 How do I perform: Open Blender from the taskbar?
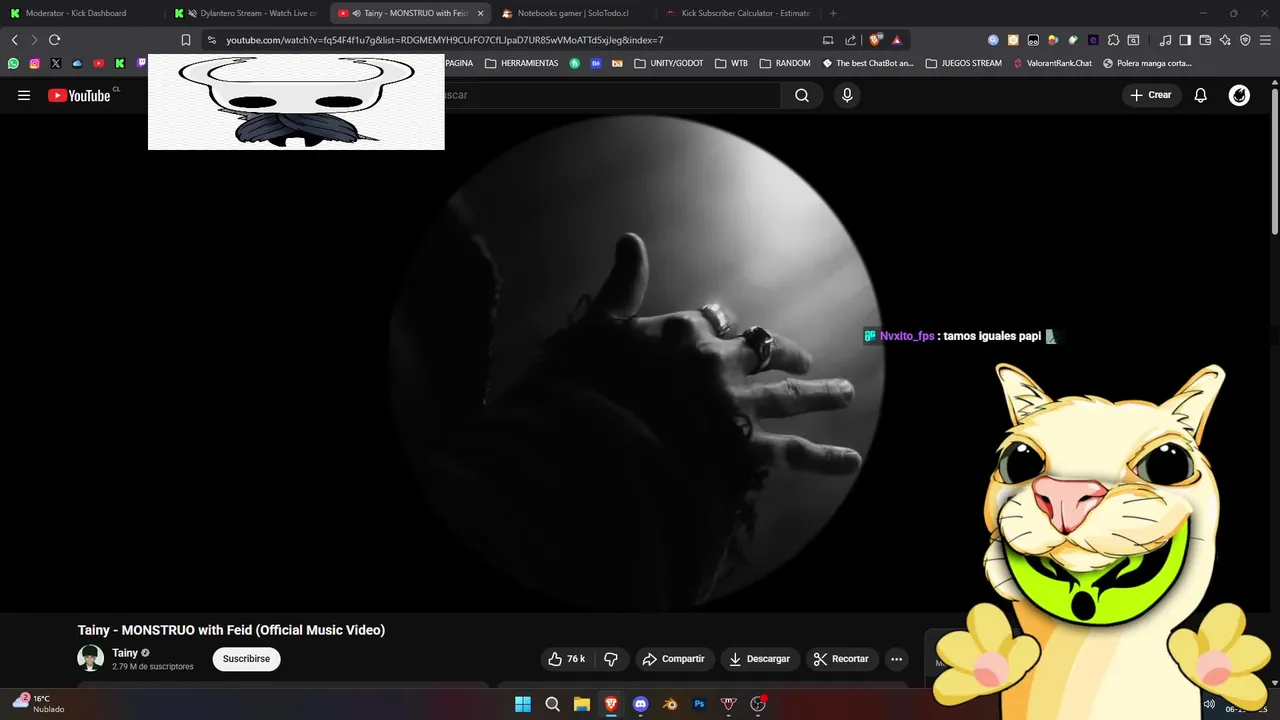tap(670, 704)
